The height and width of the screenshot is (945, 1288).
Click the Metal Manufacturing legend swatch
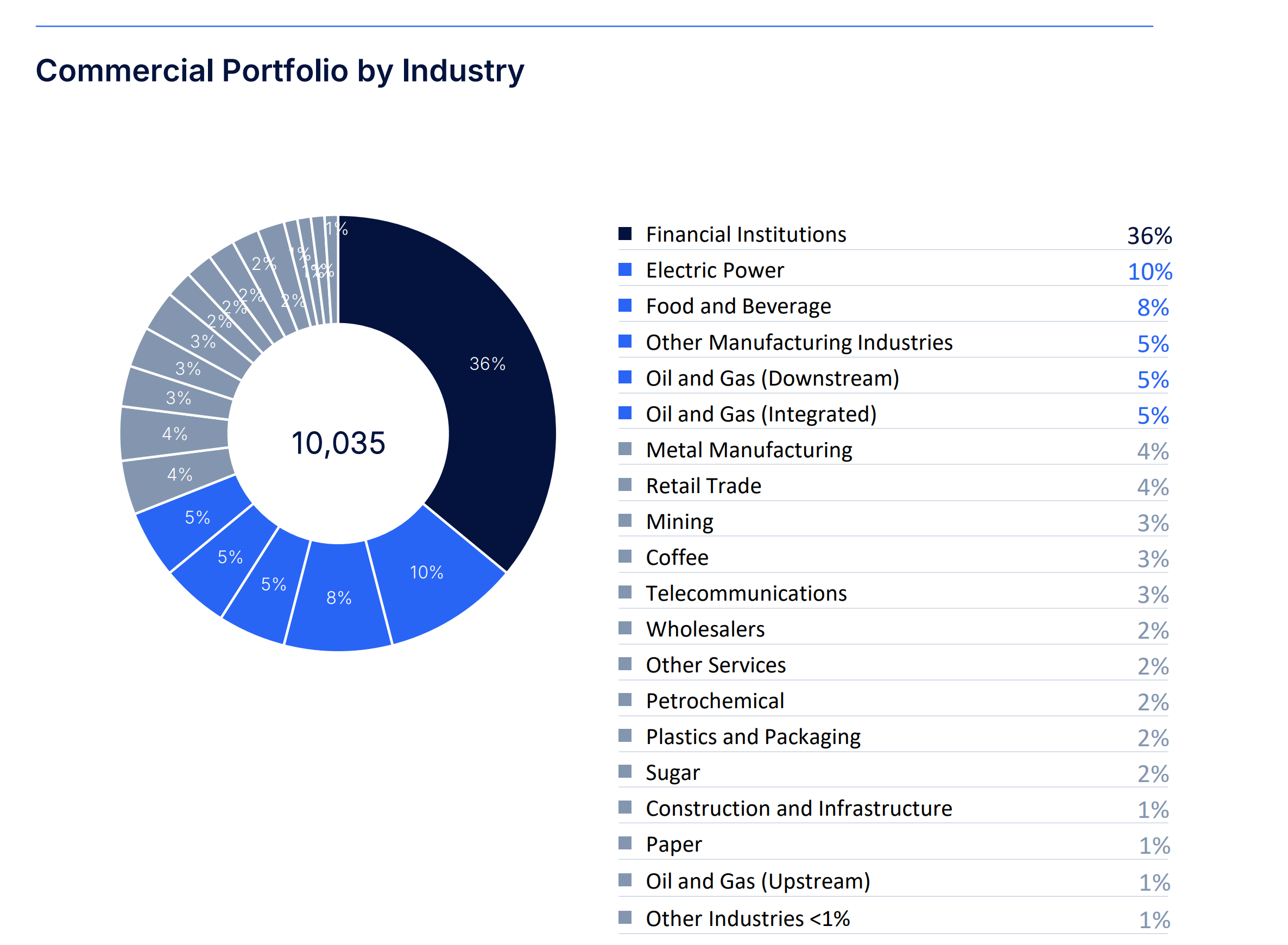(625, 449)
